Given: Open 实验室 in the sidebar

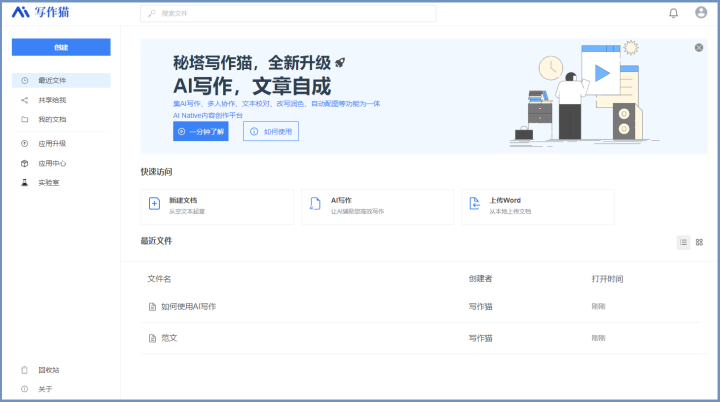Looking at the screenshot, I should 61,183.
